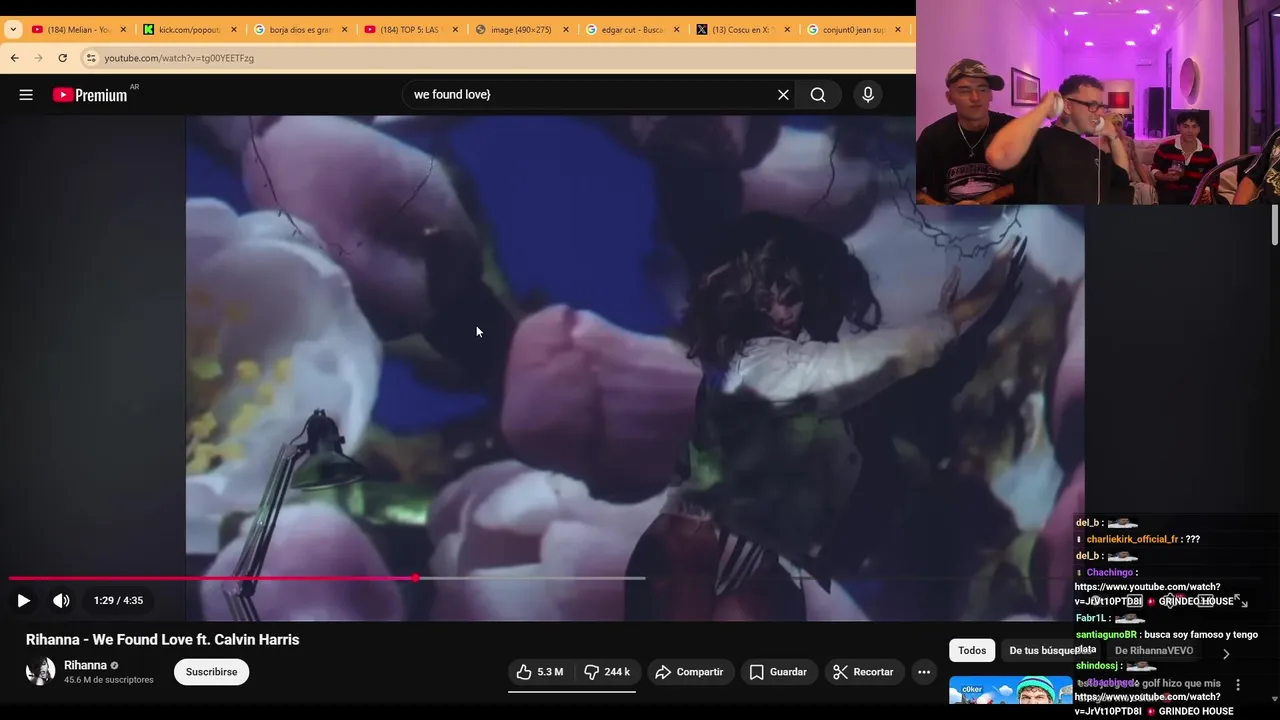Image resolution: width=1280 pixels, height=720 pixels.
Task: Click the address bar URL
Action: (179, 58)
